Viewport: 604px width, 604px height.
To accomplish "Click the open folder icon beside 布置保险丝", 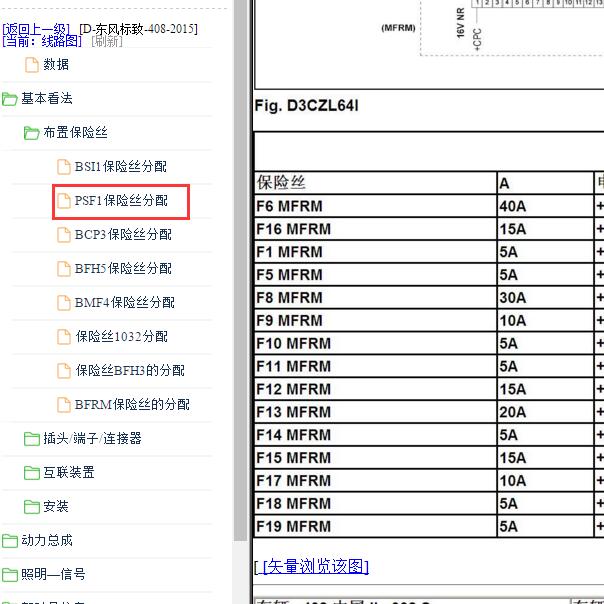I will click(31, 133).
